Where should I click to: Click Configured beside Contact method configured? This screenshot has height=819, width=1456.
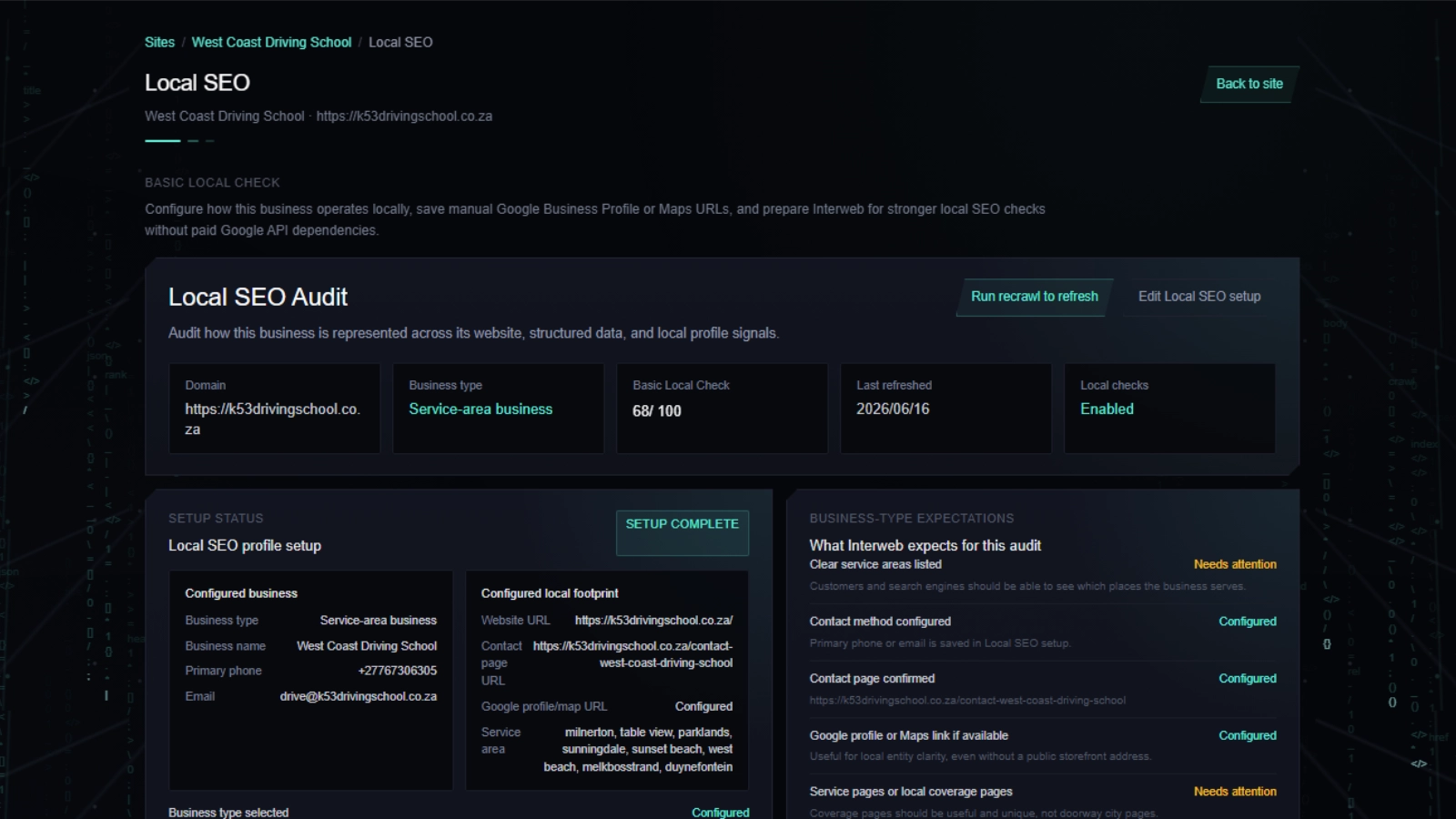pyautogui.click(x=1248, y=622)
